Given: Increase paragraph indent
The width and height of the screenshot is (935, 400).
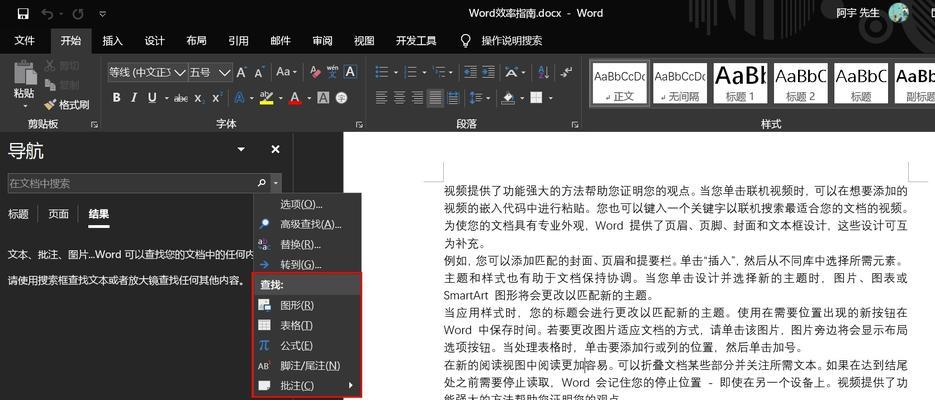Looking at the screenshot, I should (488, 72).
